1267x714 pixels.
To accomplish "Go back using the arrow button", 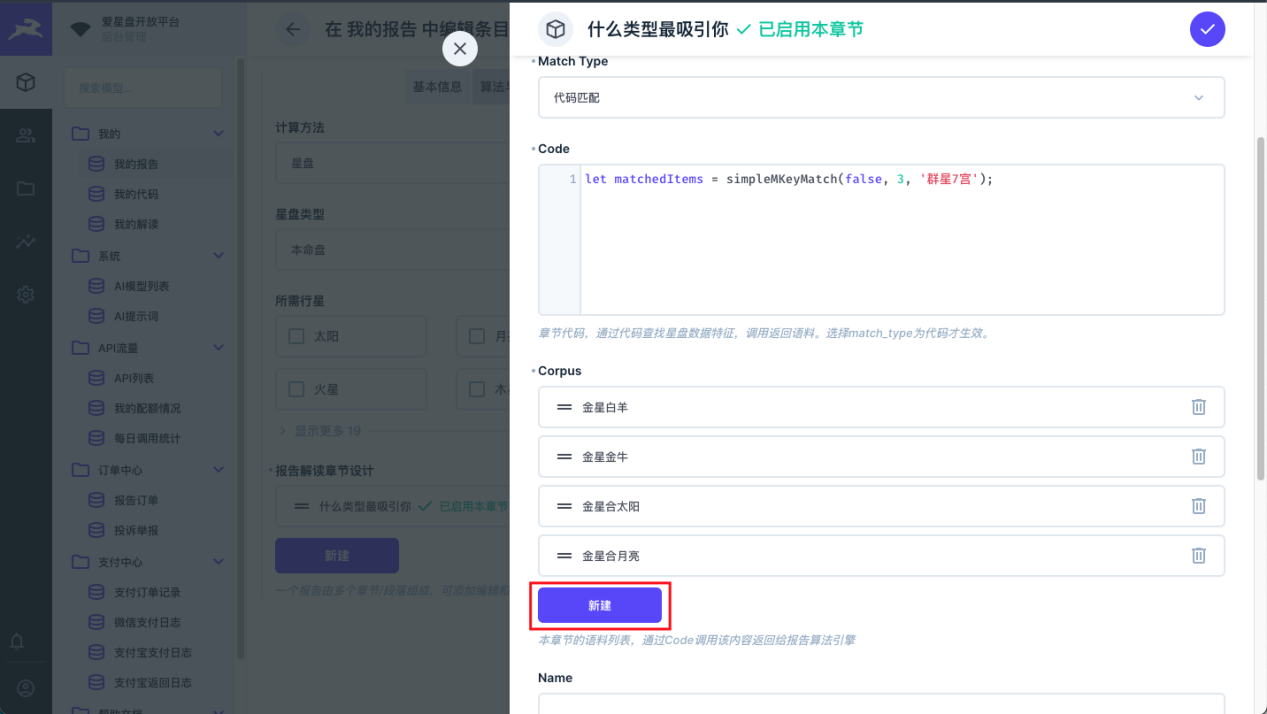I will tap(293, 30).
